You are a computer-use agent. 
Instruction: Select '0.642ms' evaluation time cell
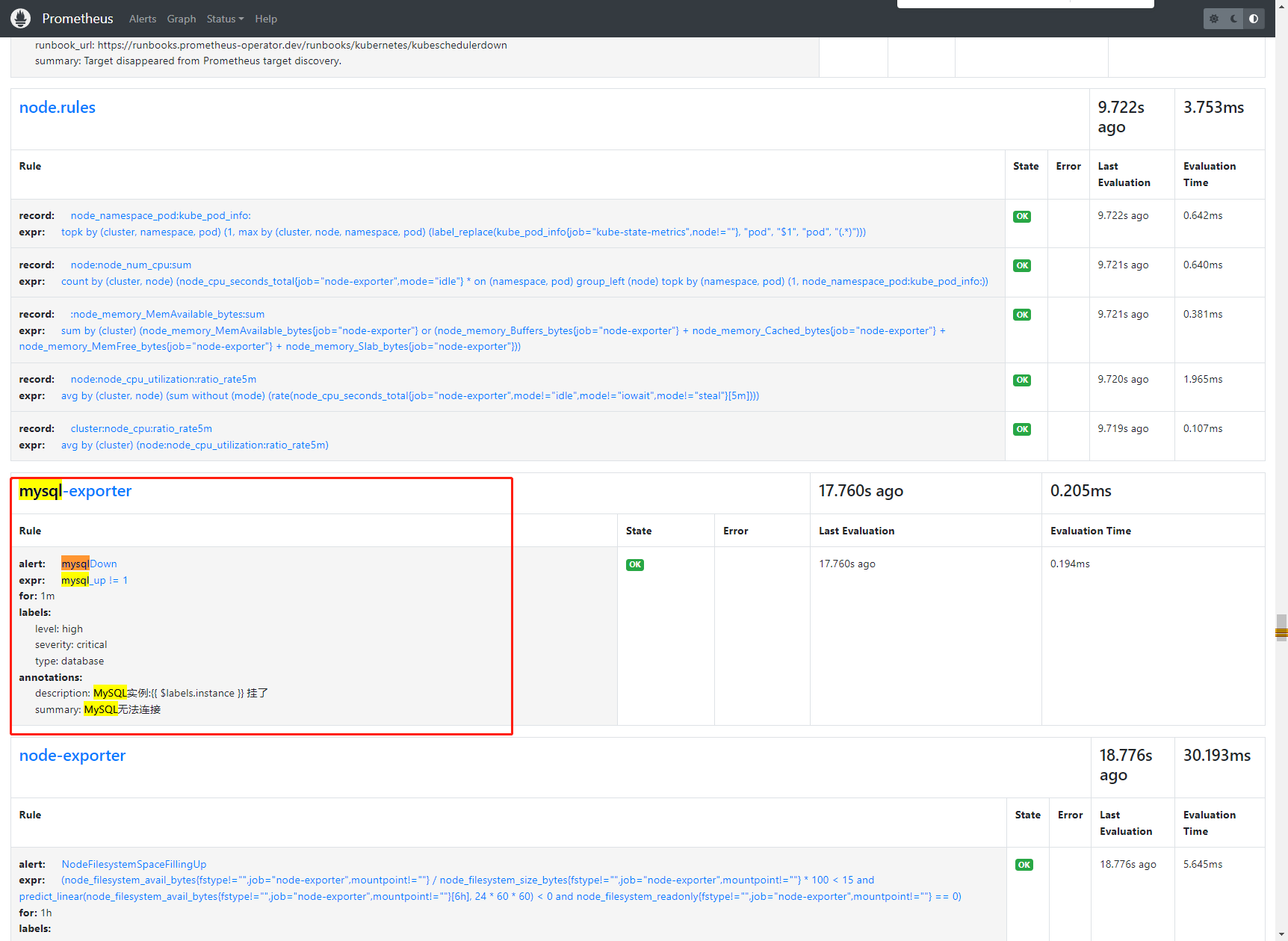click(x=1203, y=216)
